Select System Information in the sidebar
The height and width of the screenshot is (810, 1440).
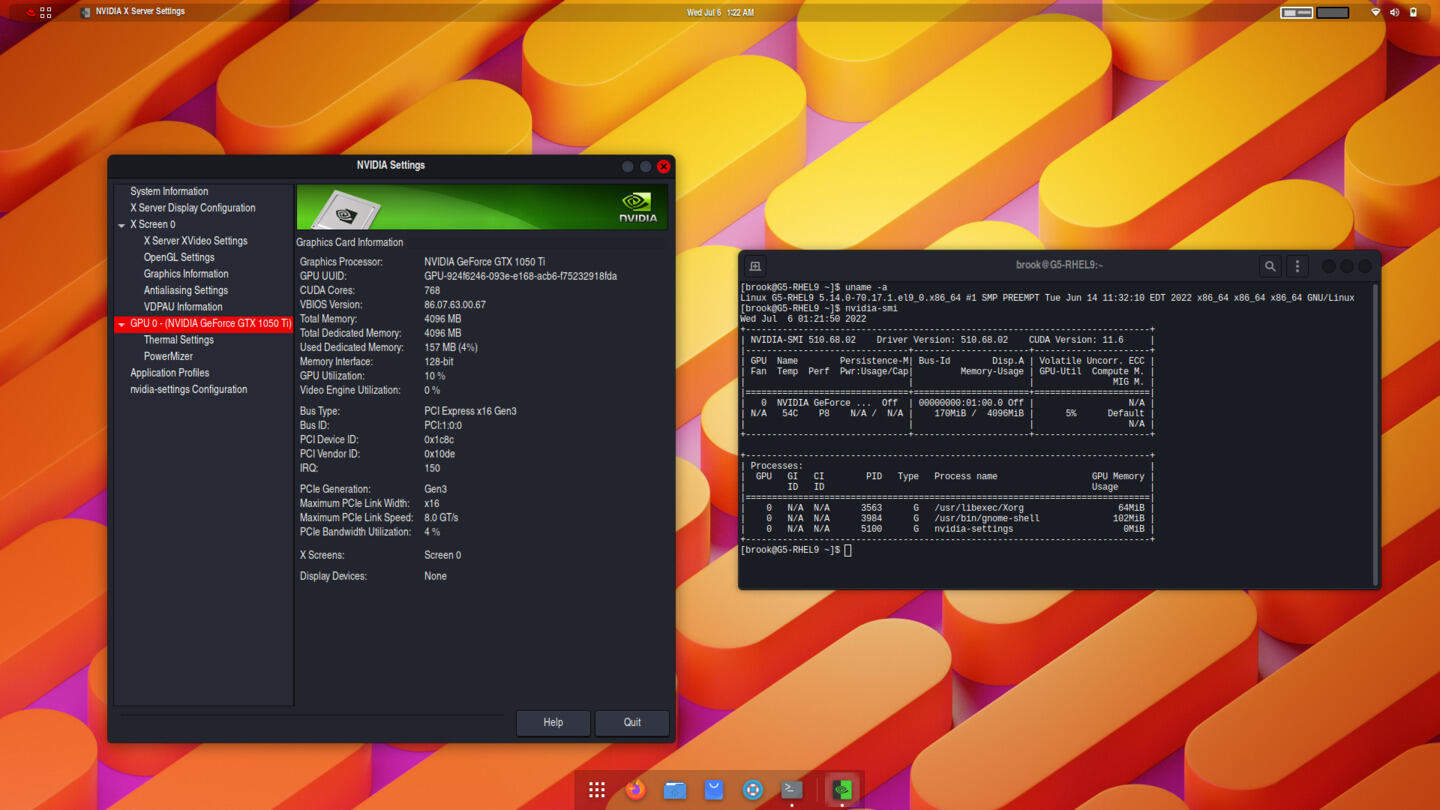[169, 191]
